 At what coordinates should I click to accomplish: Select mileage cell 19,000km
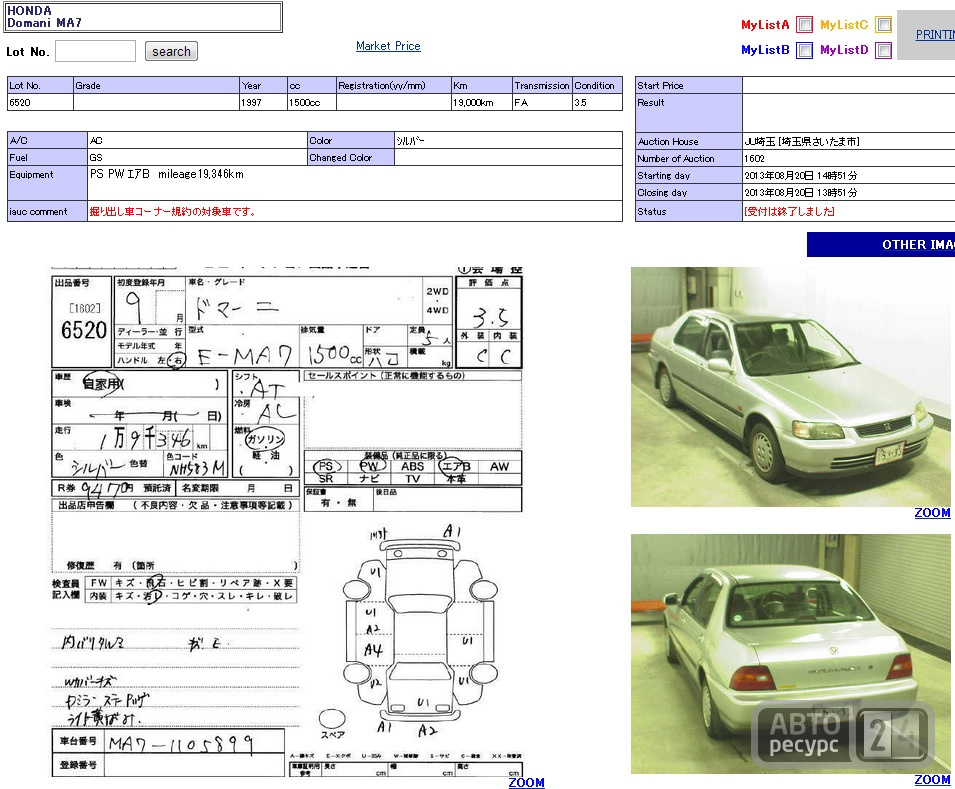tap(481, 102)
